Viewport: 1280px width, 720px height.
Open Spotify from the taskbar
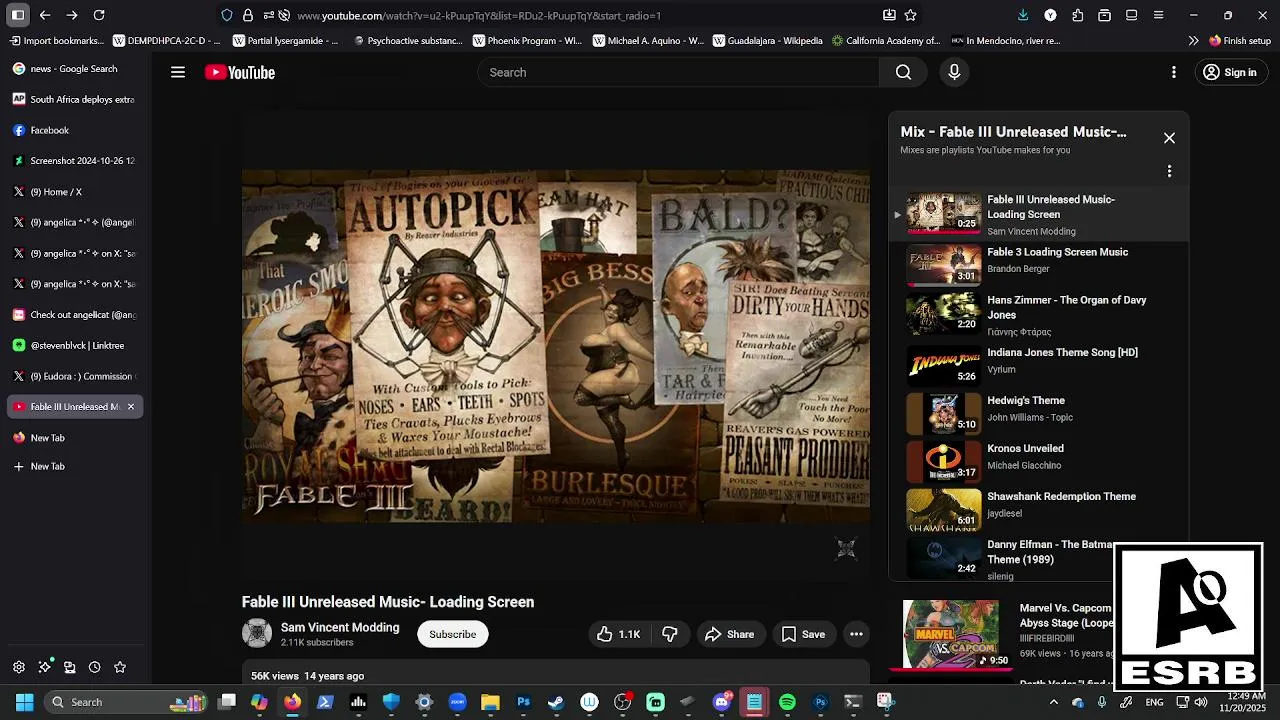(x=787, y=702)
